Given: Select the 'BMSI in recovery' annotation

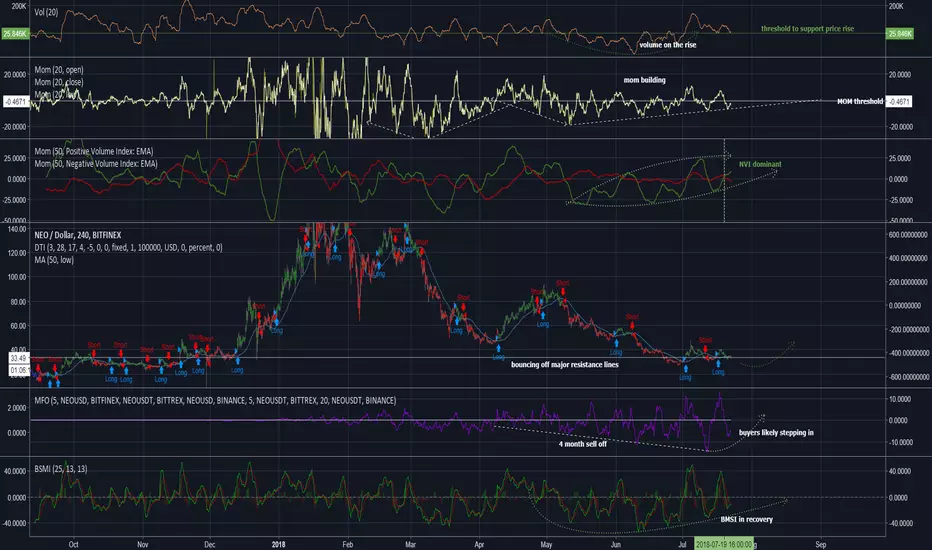Looking at the screenshot, I should pyautogui.click(x=747, y=519).
